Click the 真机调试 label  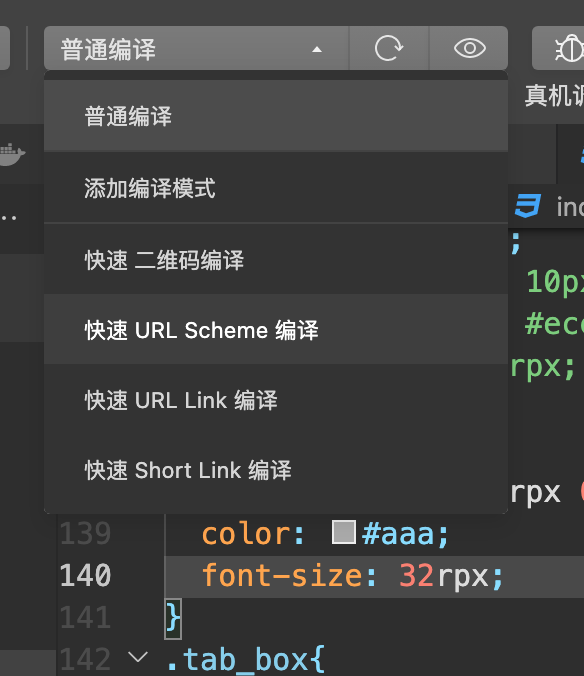[x=554, y=95]
